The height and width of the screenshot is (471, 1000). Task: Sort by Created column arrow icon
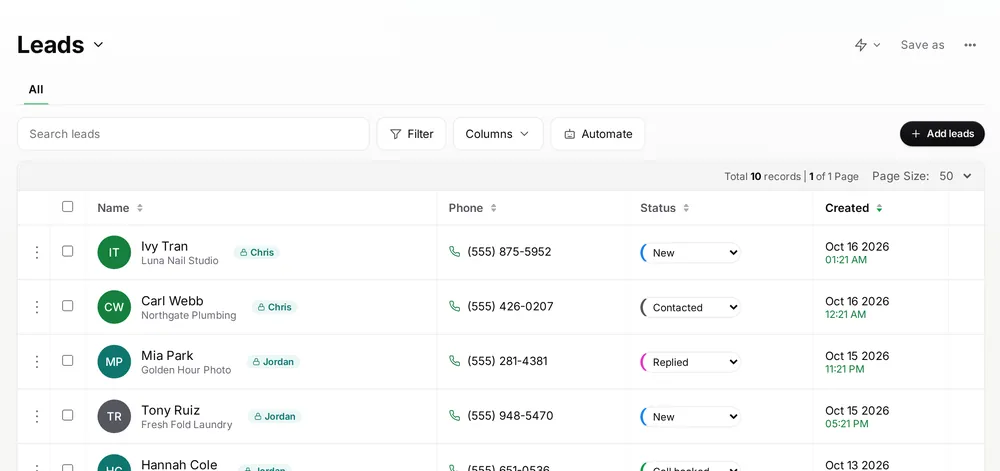pyautogui.click(x=879, y=208)
